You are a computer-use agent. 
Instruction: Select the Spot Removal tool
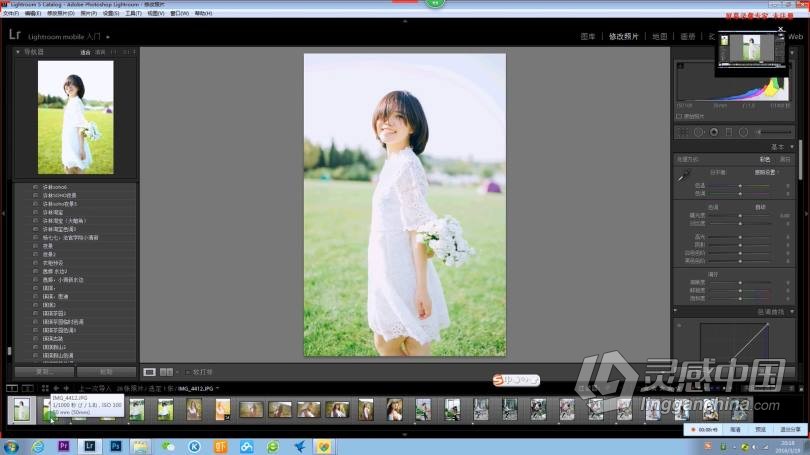tap(698, 133)
